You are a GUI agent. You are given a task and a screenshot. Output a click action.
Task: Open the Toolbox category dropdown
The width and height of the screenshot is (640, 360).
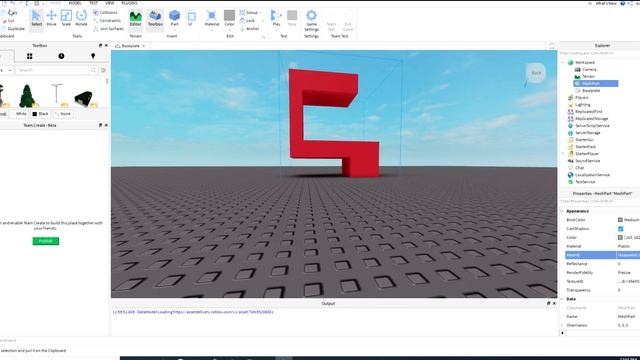[x=6, y=70]
